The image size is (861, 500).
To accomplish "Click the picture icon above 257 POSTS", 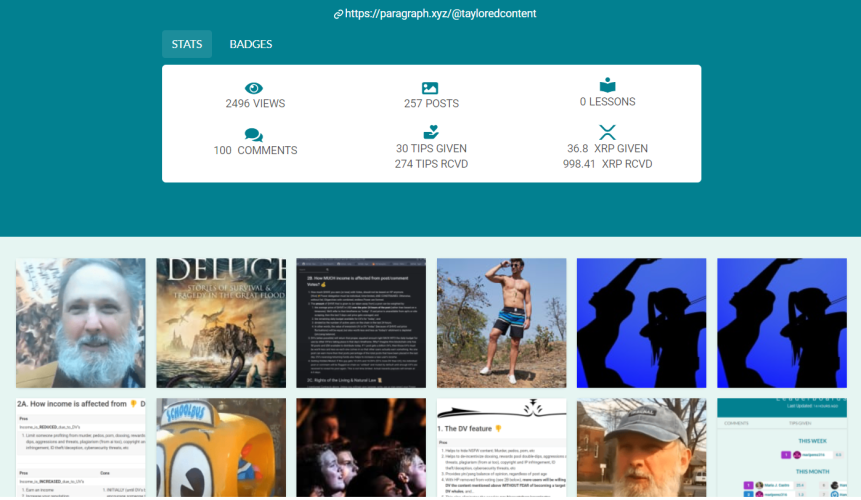I will (x=430, y=88).
